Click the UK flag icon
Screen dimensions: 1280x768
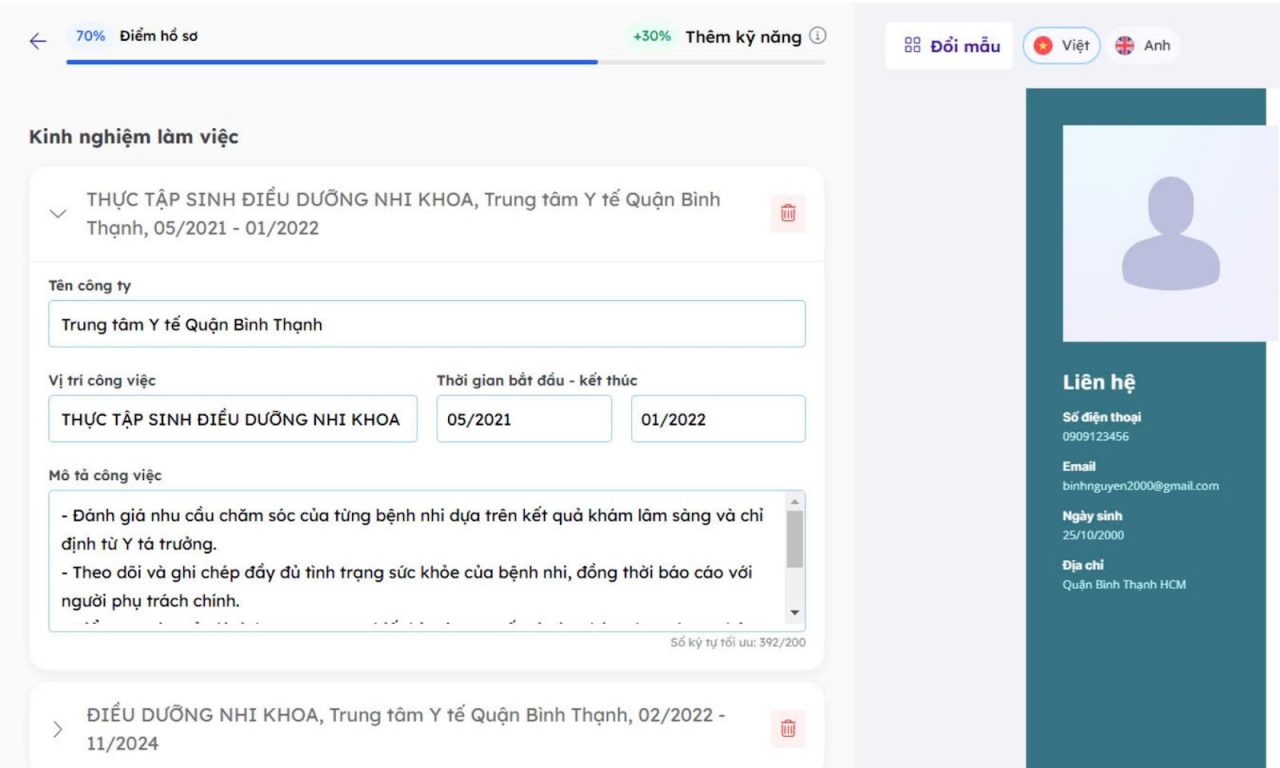click(1125, 46)
